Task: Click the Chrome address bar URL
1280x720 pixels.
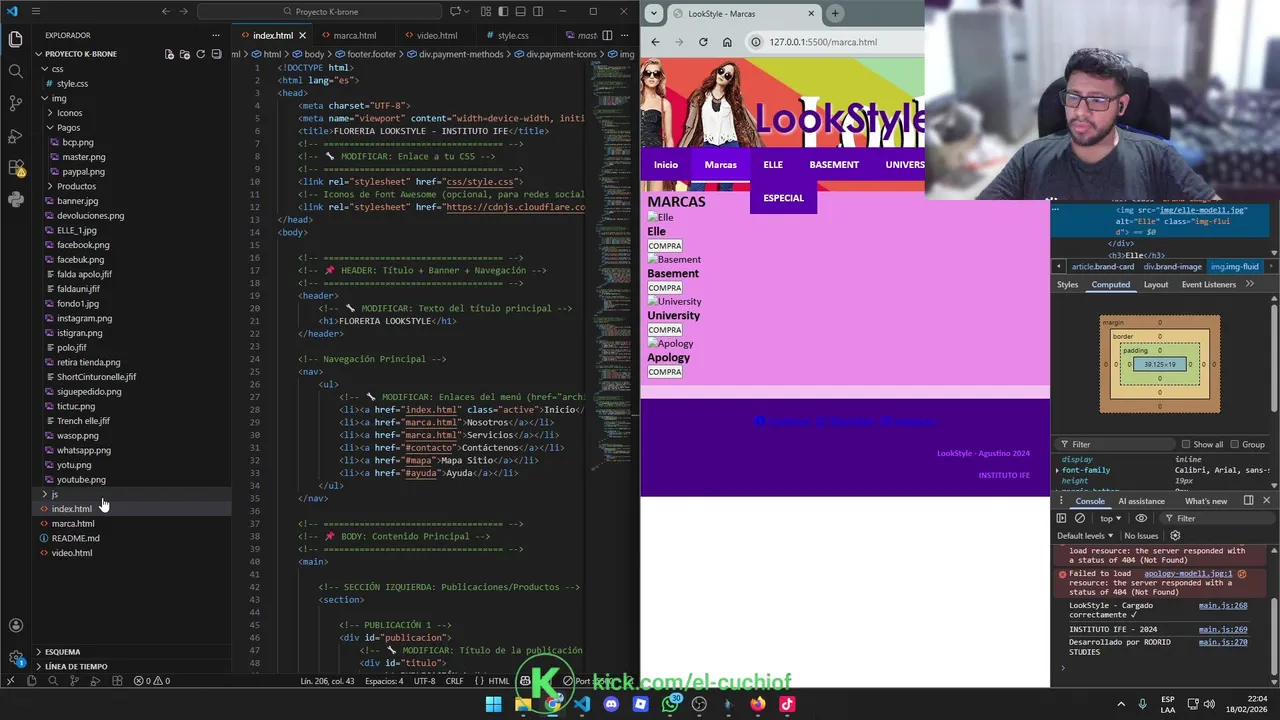Action: coord(823,42)
